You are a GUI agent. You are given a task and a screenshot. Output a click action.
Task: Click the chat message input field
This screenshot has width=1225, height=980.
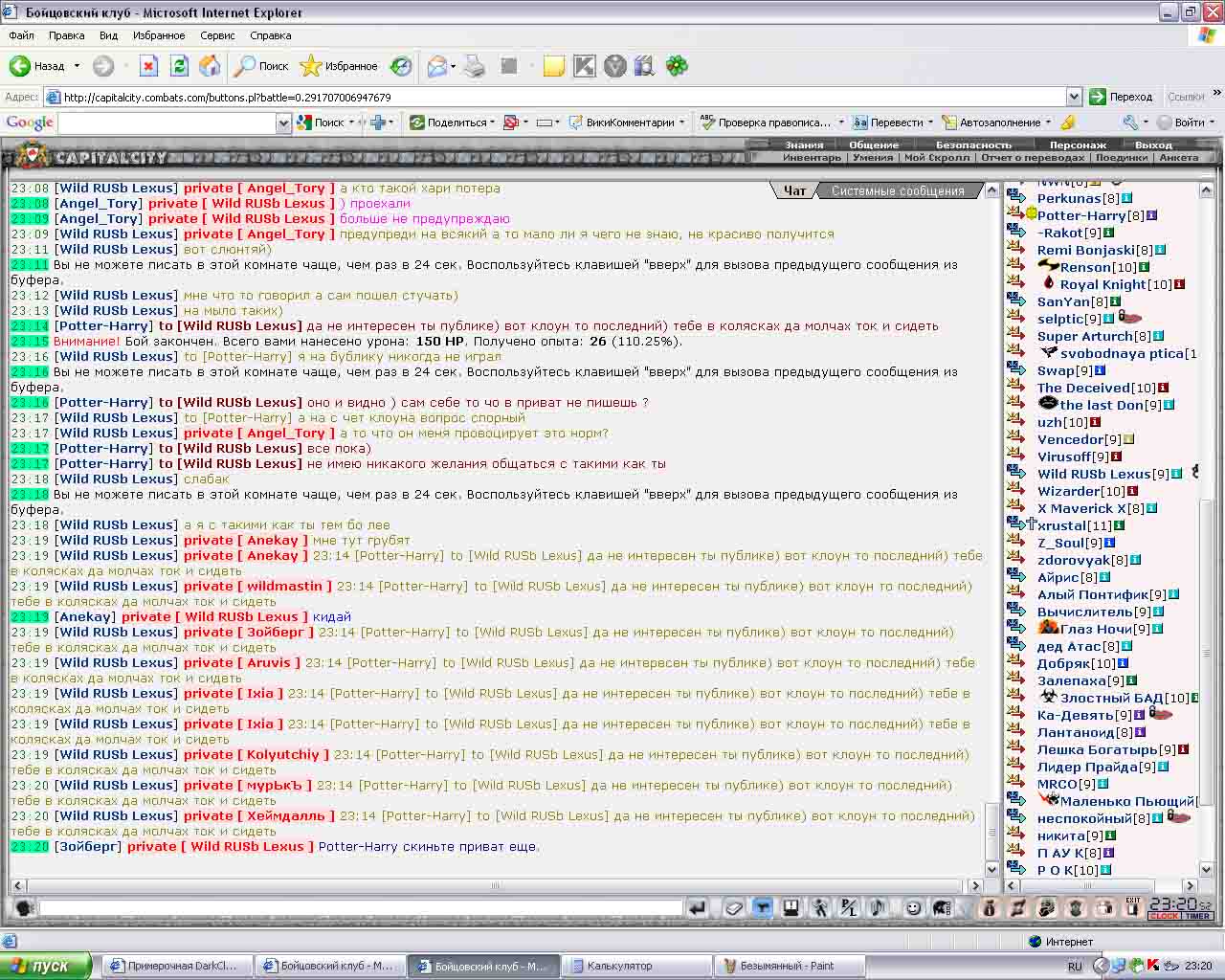(361, 907)
